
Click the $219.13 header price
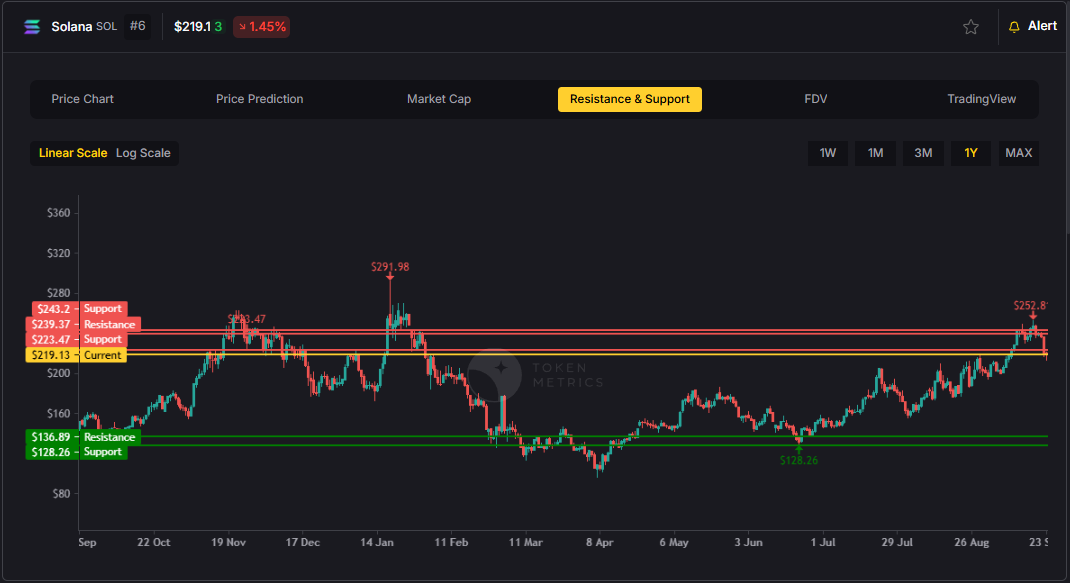[x=198, y=27]
